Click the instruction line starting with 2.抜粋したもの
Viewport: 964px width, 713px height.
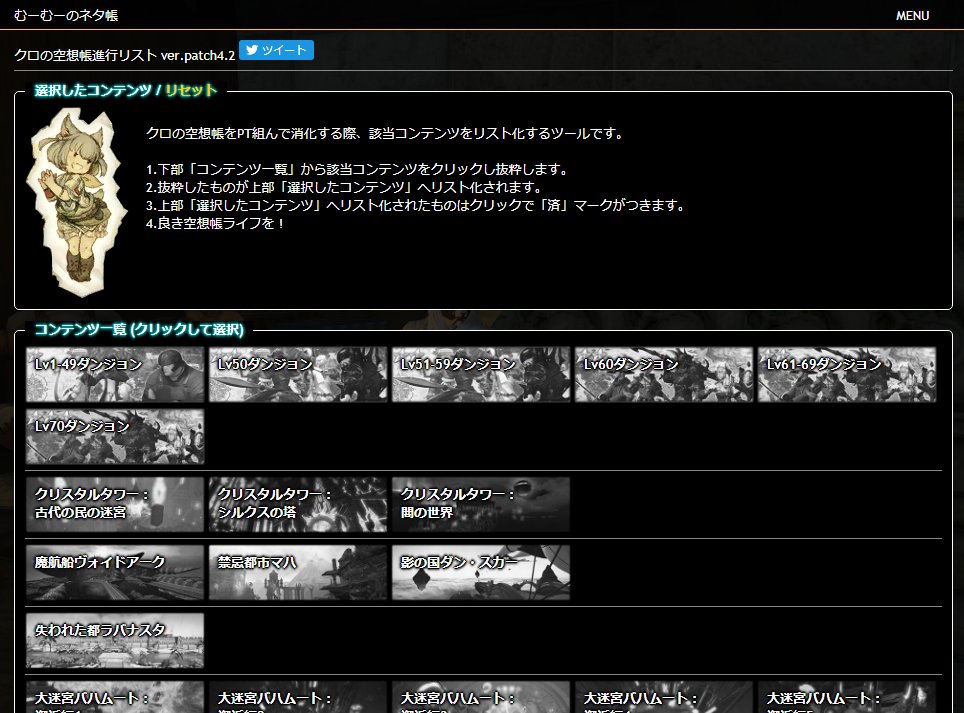click(345, 187)
